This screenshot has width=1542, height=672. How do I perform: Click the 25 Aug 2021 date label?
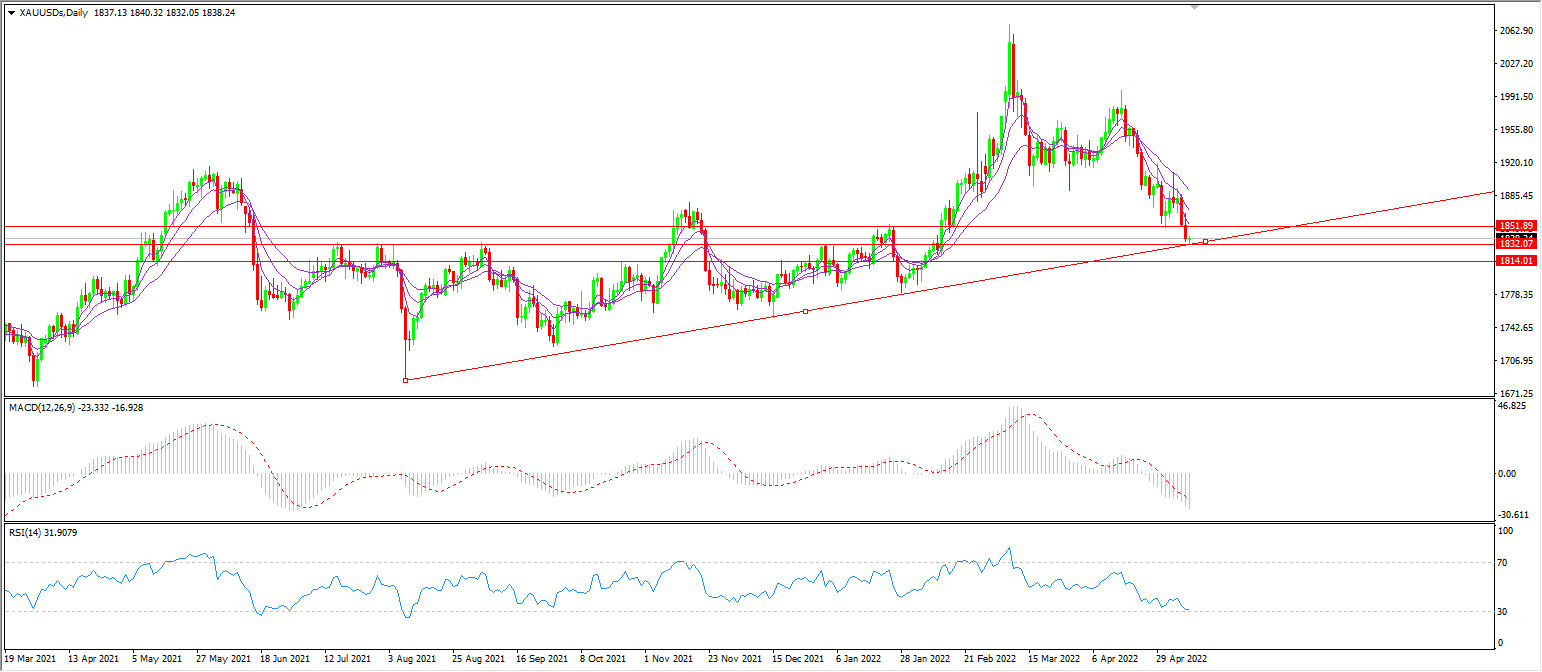(x=478, y=660)
